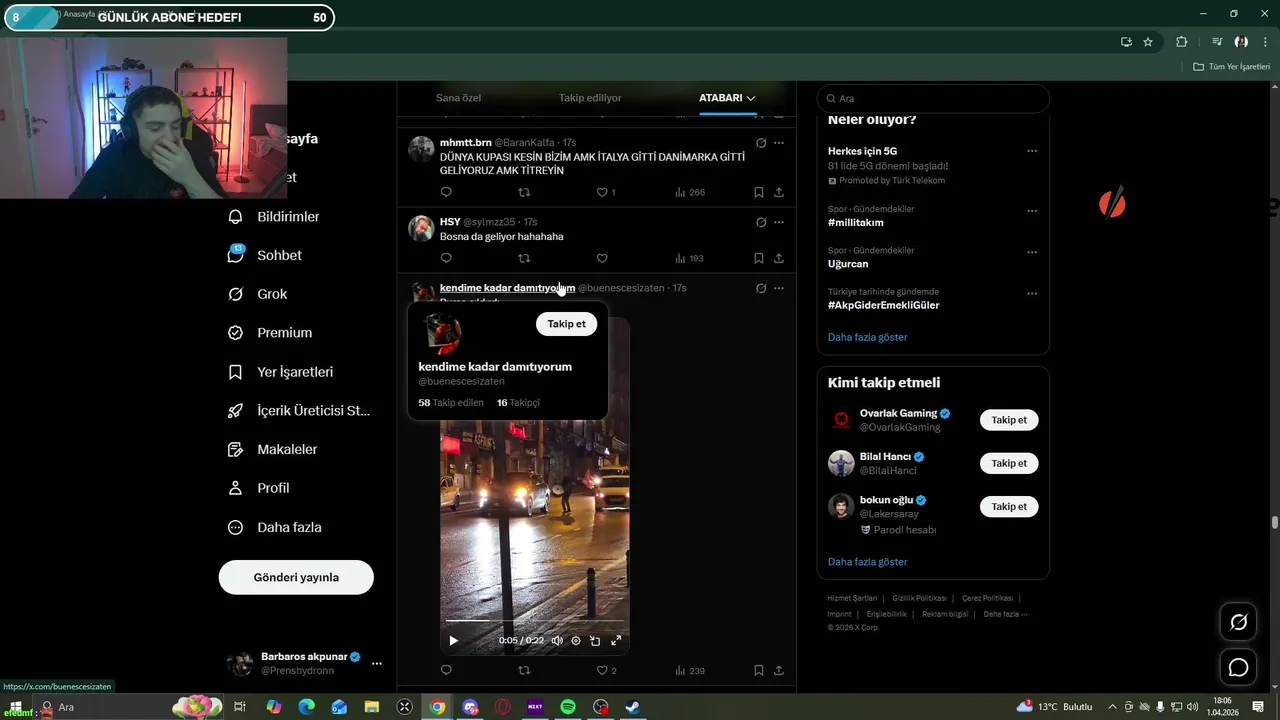Repost mhmtt.brn's tweet
This screenshot has height=720, width=1280.
coord(524,192)
